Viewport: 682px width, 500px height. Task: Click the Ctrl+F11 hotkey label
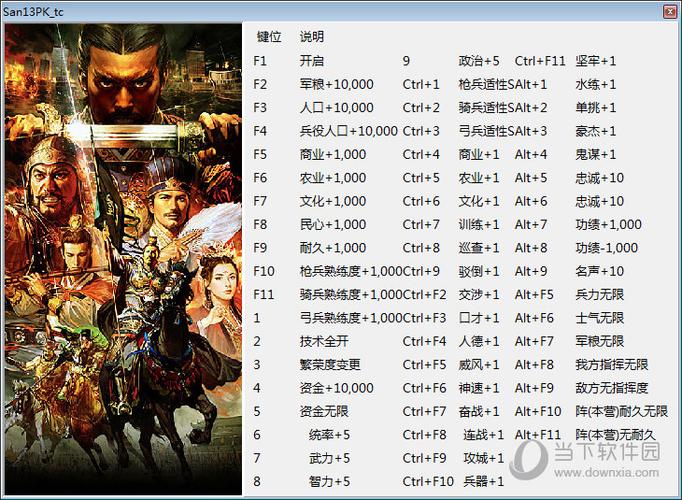540,61
